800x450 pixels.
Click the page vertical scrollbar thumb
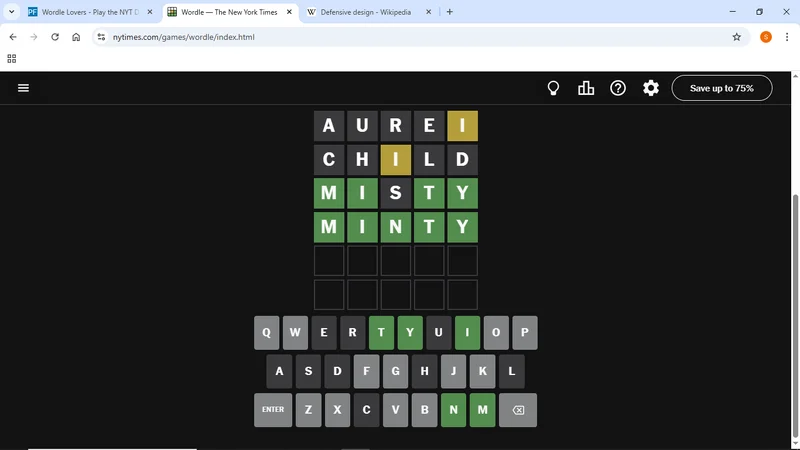tap(795, 317)
